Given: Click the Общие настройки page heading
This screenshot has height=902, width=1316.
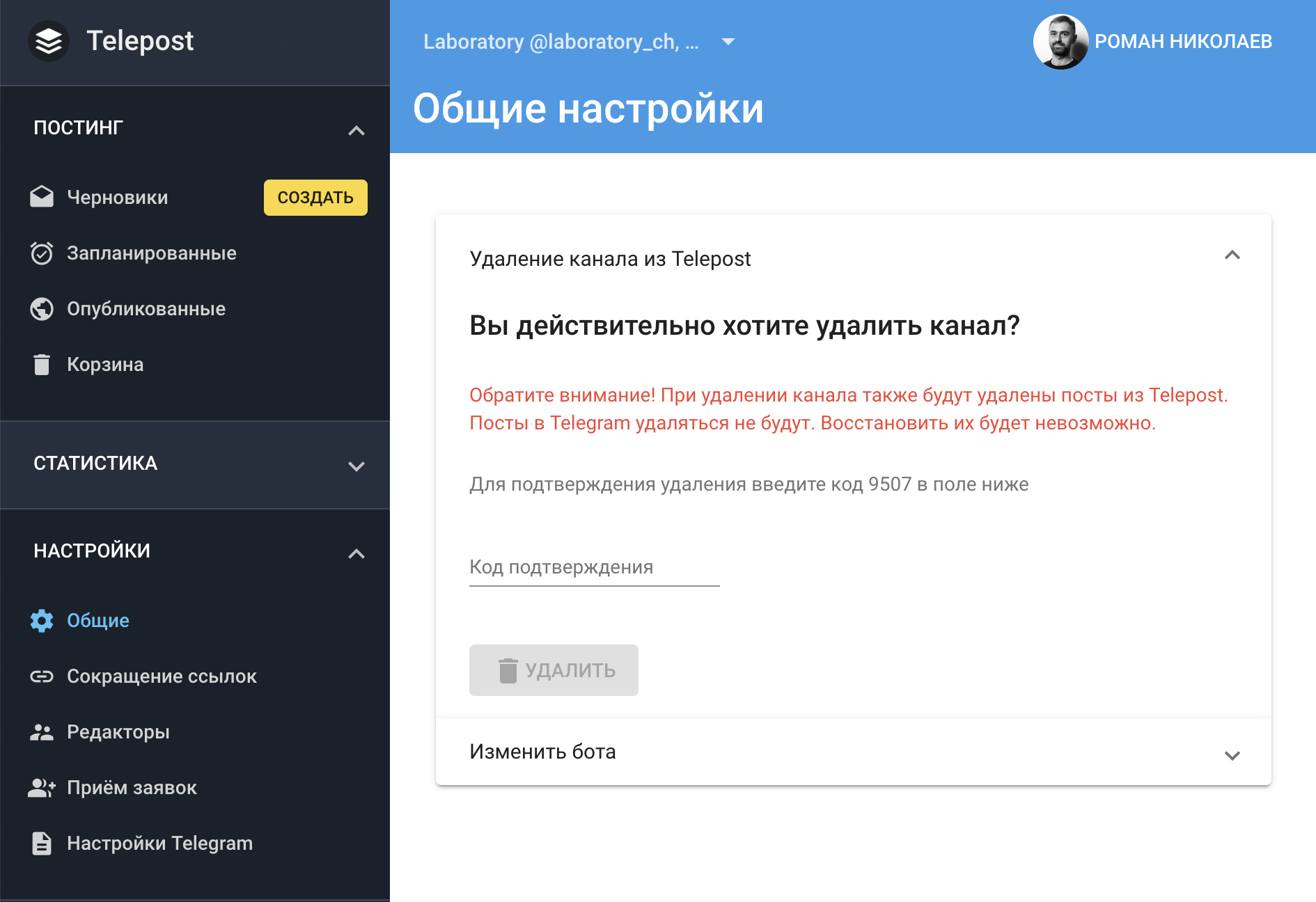Looking at the screenshot, I should click(x=588, y=109).
